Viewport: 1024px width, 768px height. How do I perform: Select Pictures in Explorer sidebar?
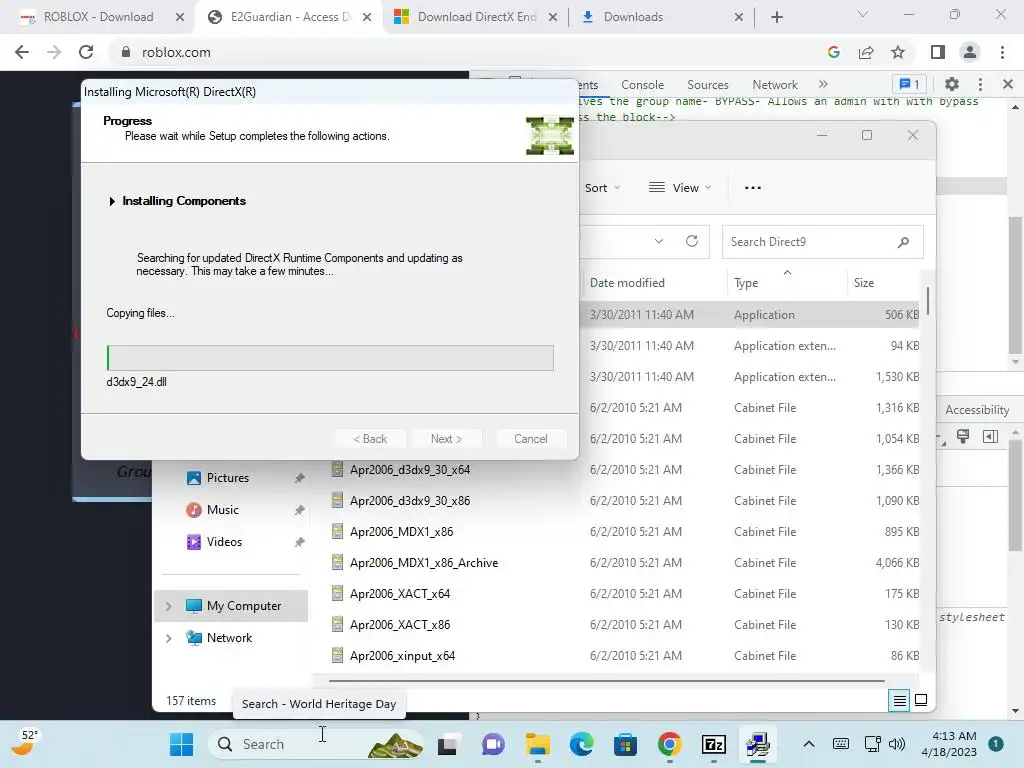[x=228, y=478]
